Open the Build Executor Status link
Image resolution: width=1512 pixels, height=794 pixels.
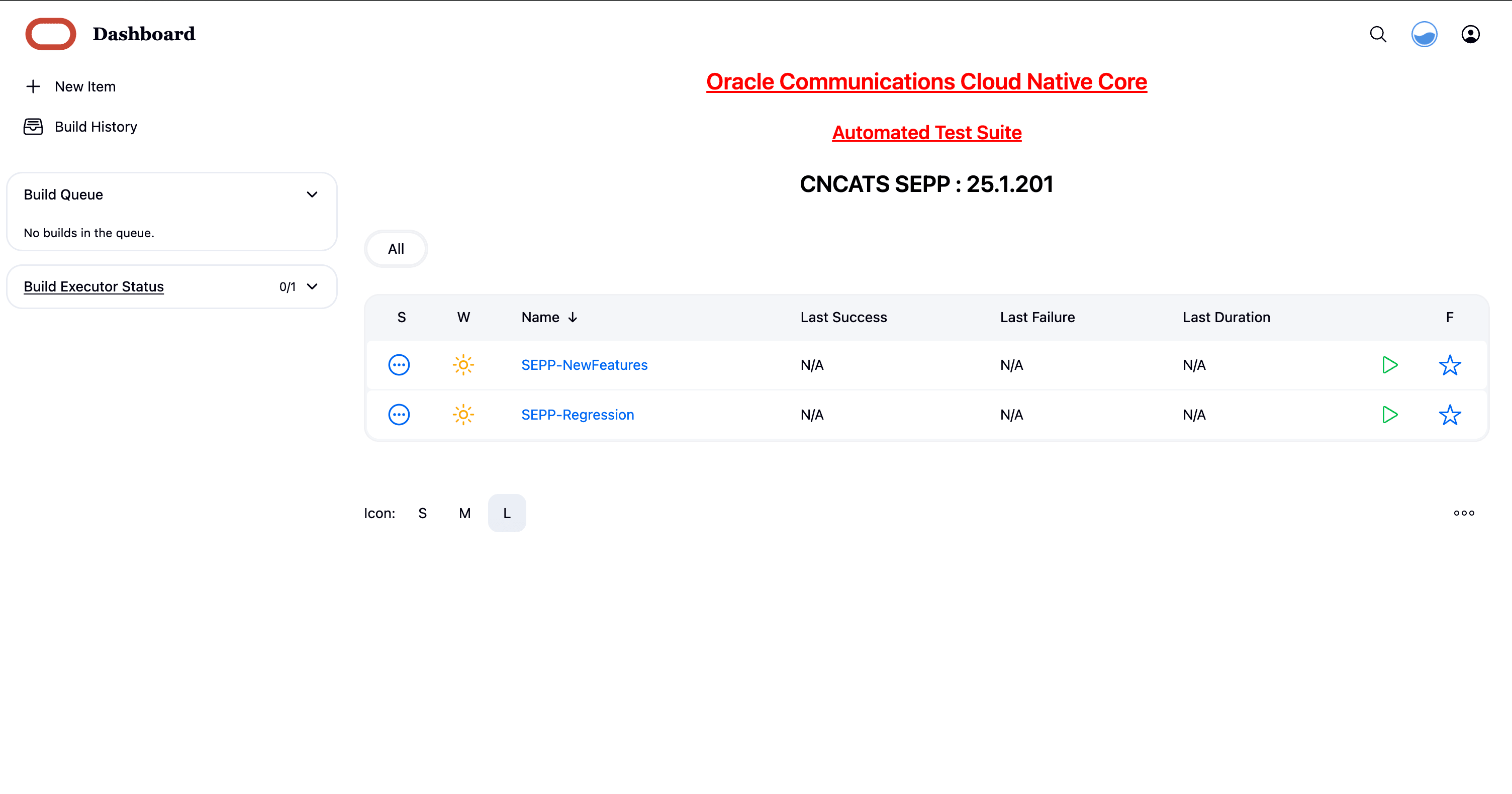(x=93, y=286)
